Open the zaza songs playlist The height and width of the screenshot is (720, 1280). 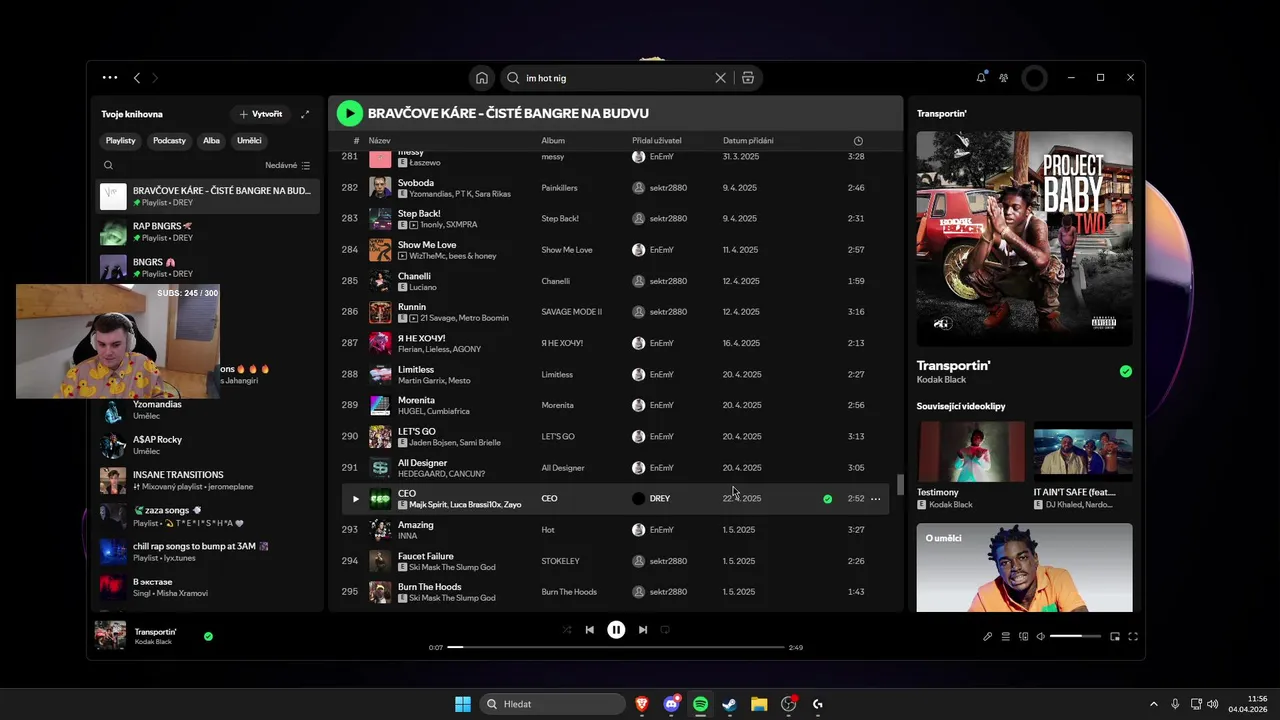[208, 516]
